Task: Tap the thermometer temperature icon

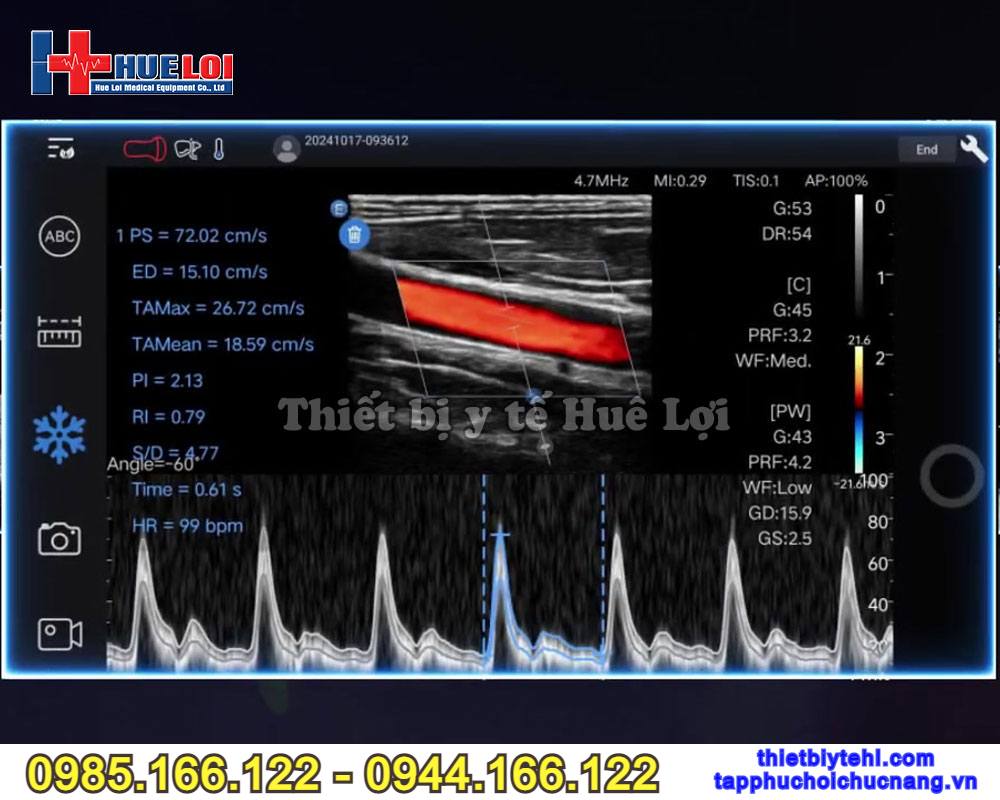Action: (219, 149)
